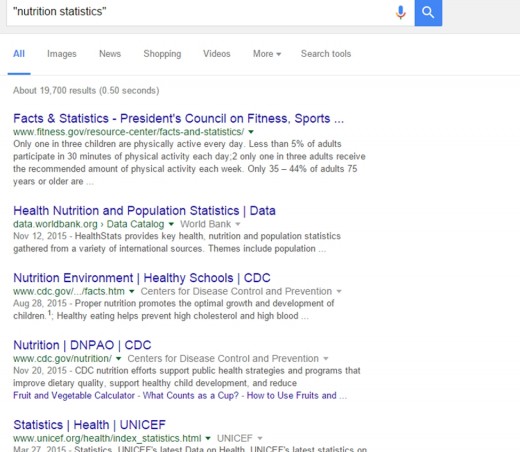520x452 pixels.
Task: Open the Videos tab
Action: [217, 54]
